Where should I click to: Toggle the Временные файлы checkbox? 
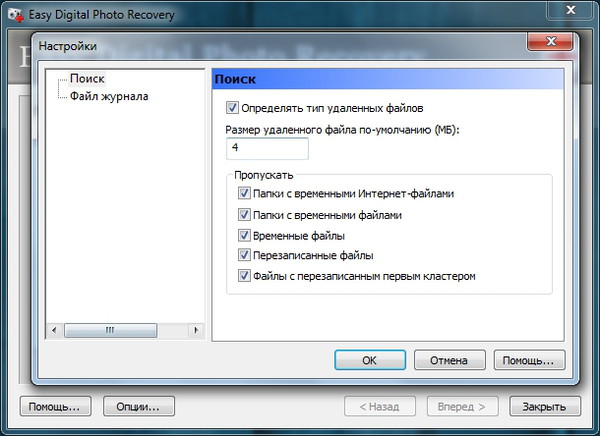(244, 235)
